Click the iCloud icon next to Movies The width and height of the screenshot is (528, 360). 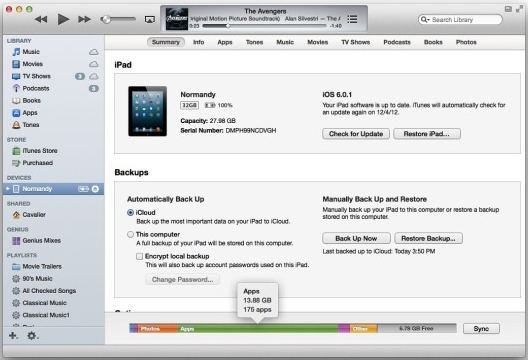94,64
